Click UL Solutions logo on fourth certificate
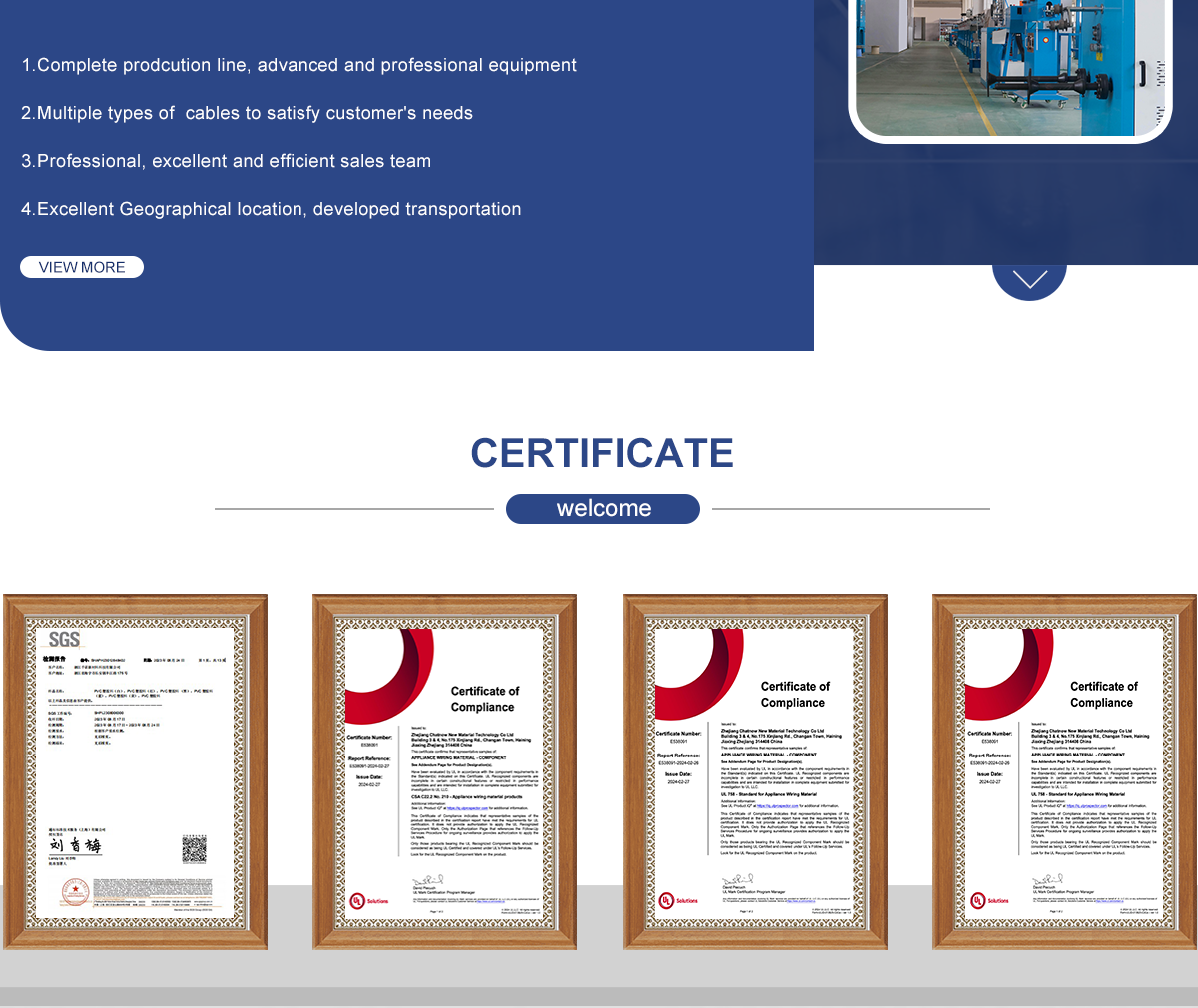 (989, 900)
